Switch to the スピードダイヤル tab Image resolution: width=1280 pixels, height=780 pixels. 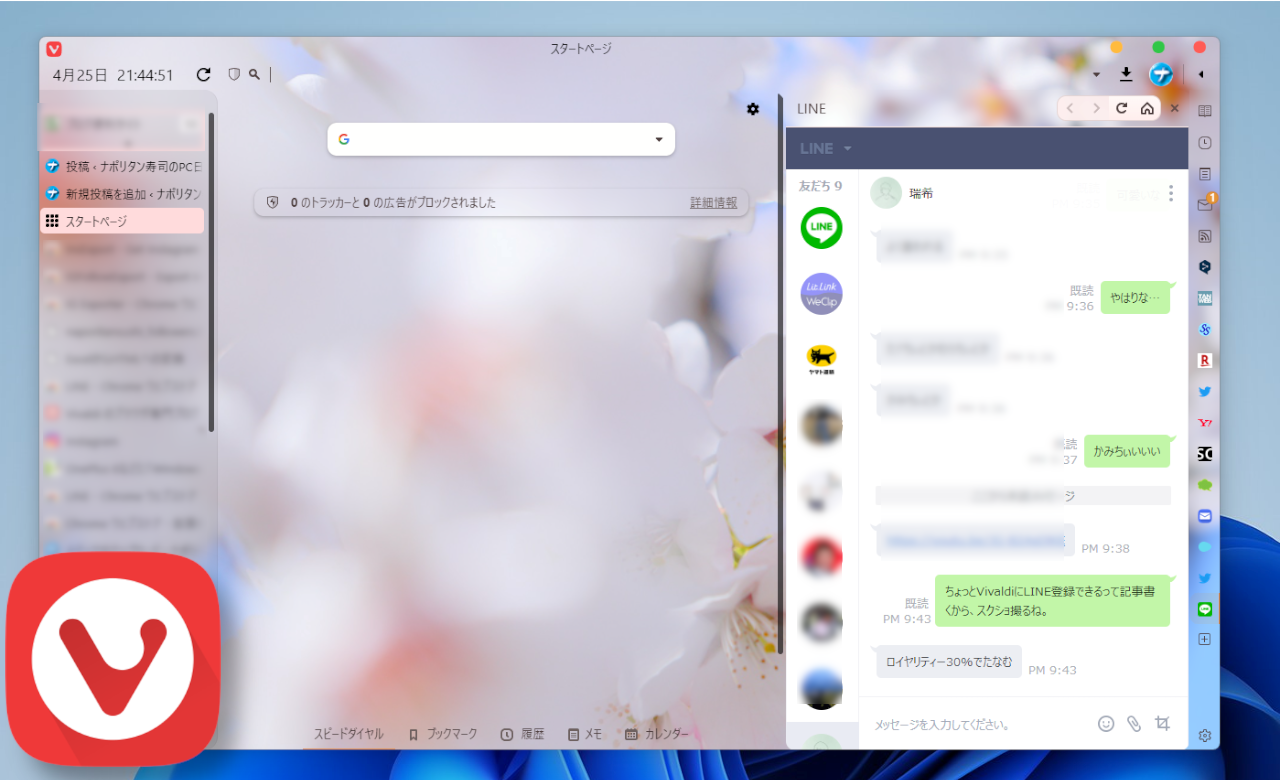(x=348, y=734)
